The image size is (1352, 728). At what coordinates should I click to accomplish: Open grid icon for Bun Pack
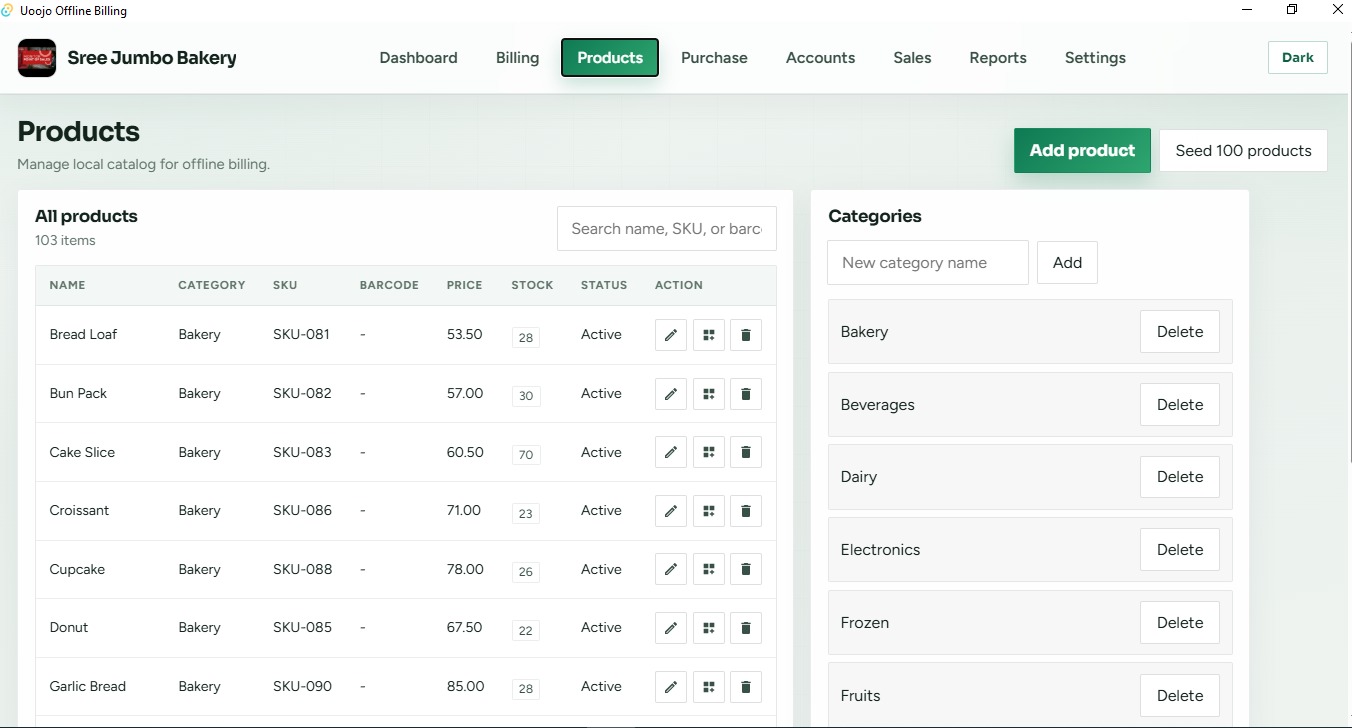(709, 394)
